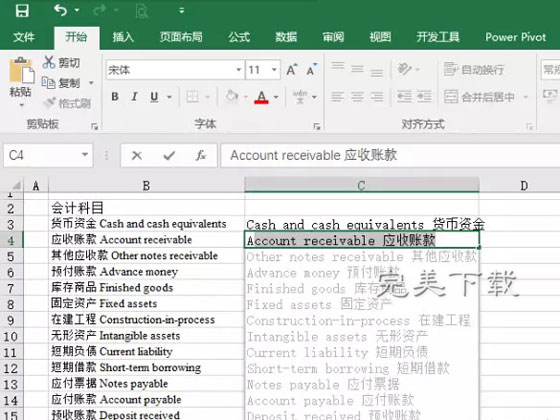Toggle middle vertical alignment
This screenshot has width=560, height=420.
pos(357,68)
